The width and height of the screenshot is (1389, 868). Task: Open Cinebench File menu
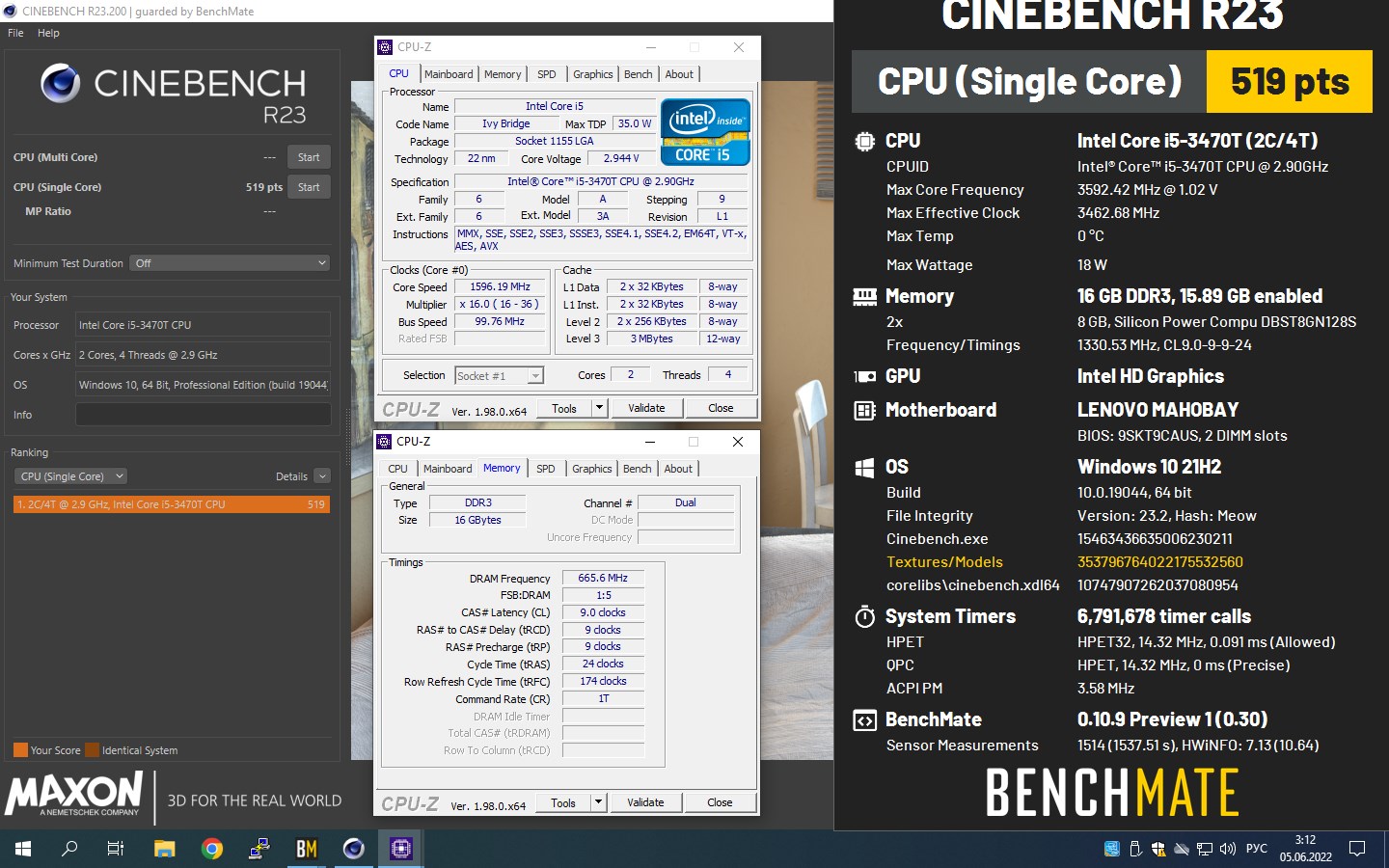coord(15,33)
